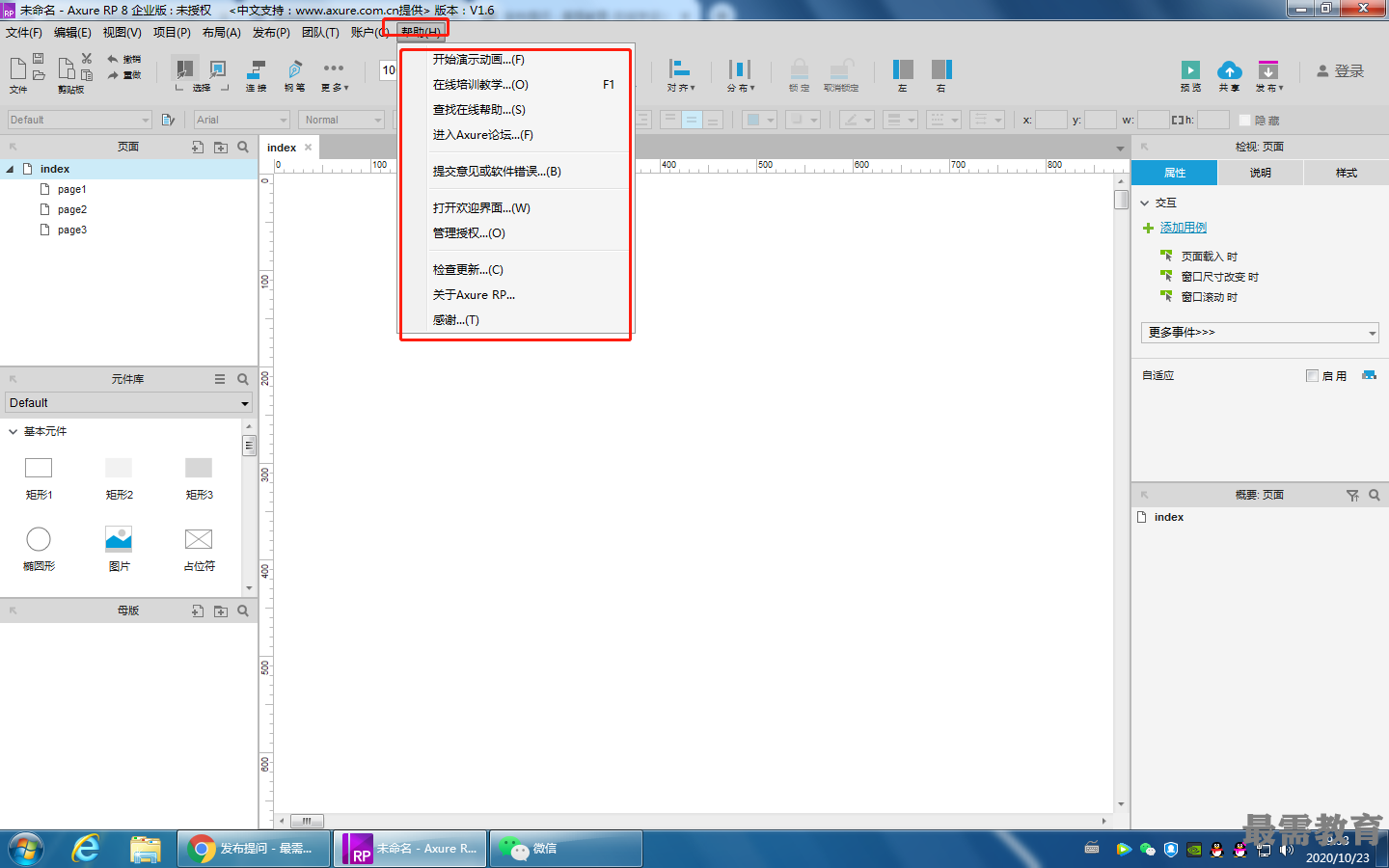Collapse the index page tree node
This screenshot has height=868, width=1389.
click(x=10, y=169)
